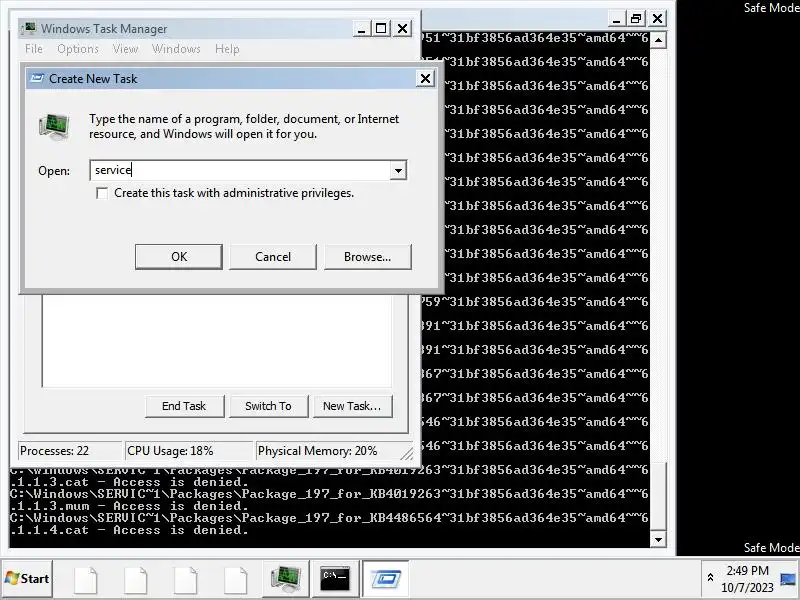Screen dimensions: 800x600
Task: Click command prompt scrollbar down arrow
Action: pyautogui.click(x=658, y=539)
